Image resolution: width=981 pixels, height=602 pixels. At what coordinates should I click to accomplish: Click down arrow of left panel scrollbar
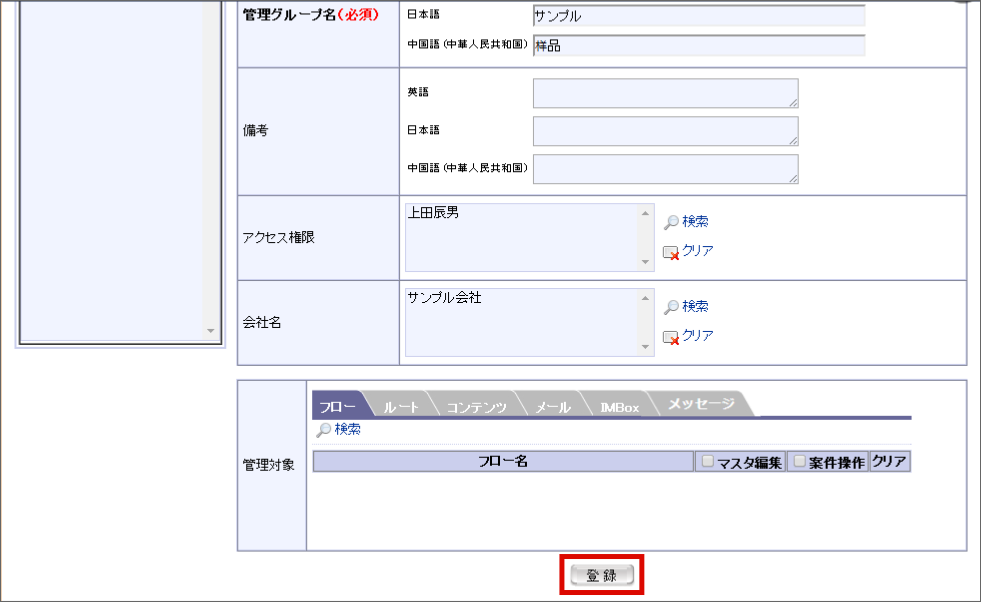211,330
